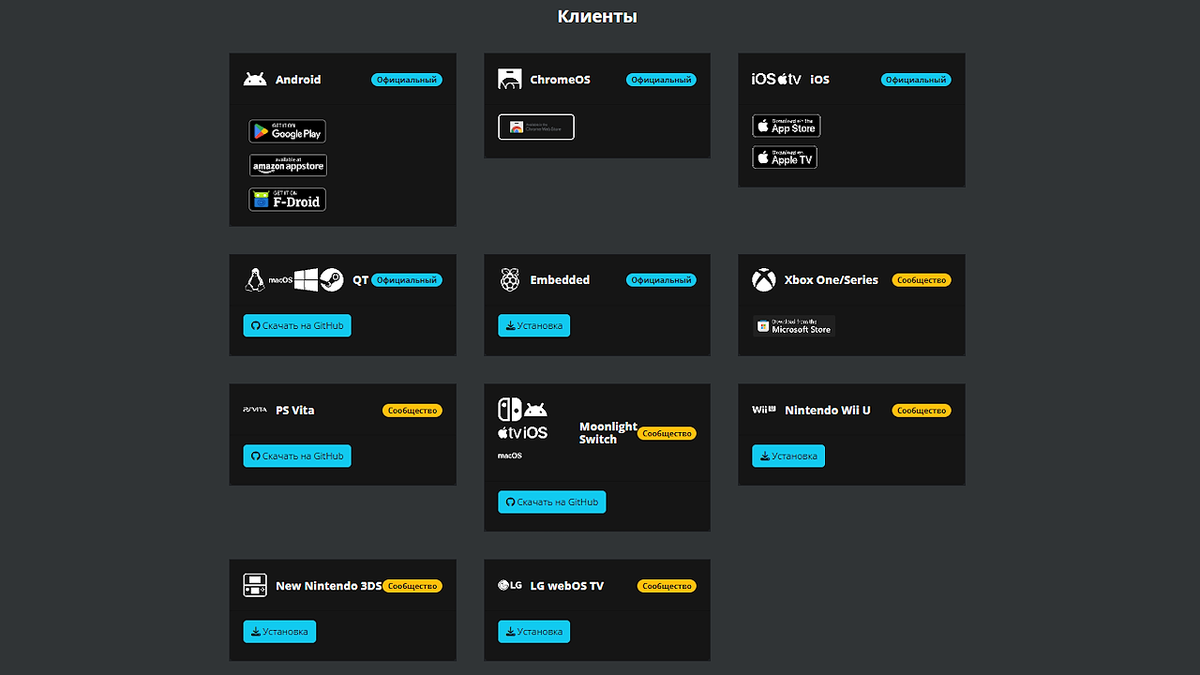Click the Nintendo Wii U community badge
This screenshot has width=1200, height=675.
coord(921,411)
